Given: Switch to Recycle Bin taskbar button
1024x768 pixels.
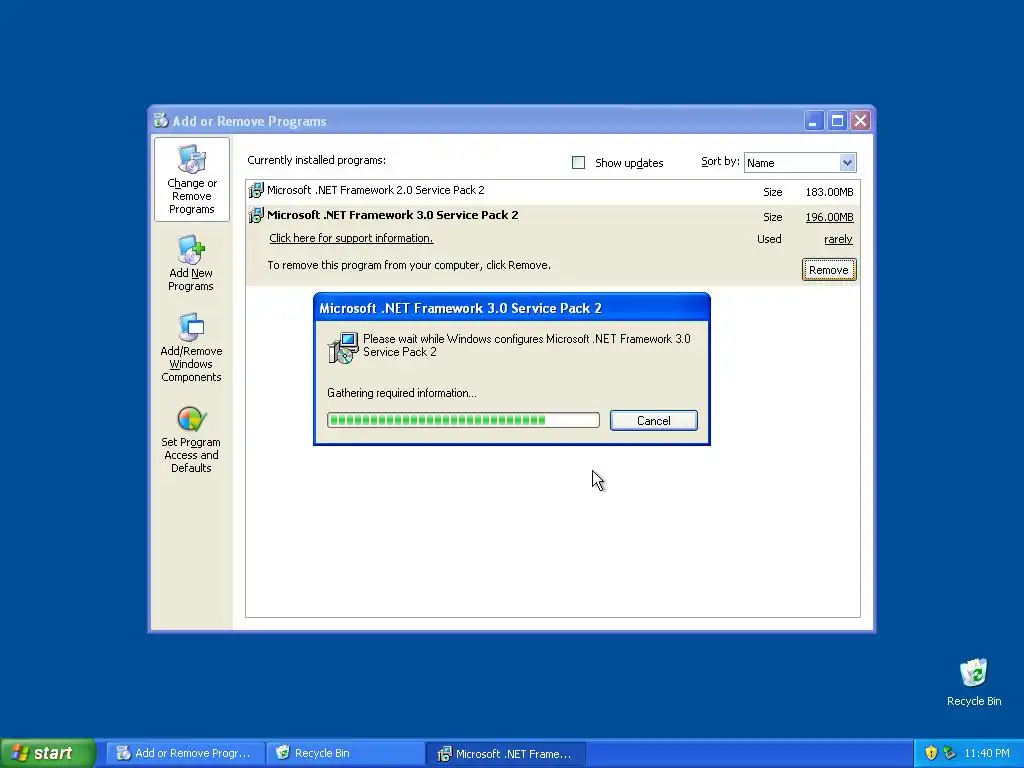Looking at the screenshot, I should 345,753.
